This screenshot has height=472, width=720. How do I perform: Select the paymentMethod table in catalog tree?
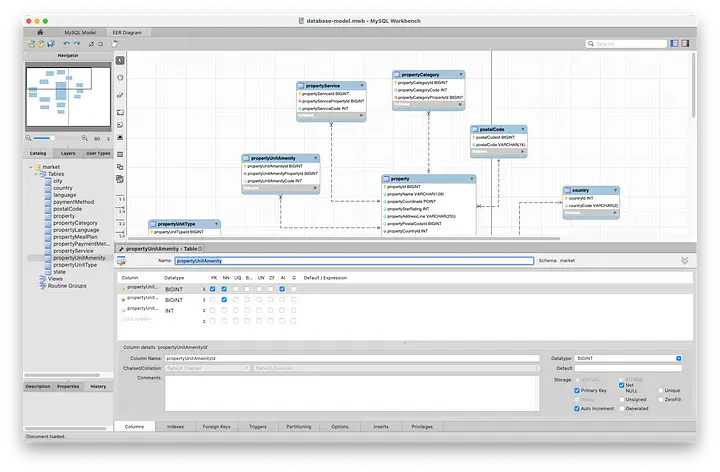pyautogui.click(x=73, y=202)
